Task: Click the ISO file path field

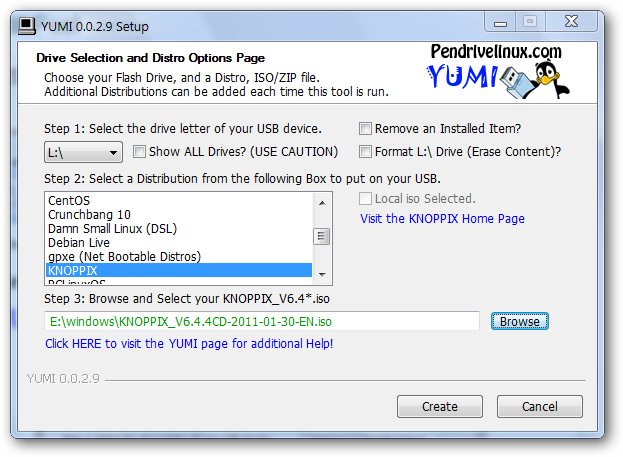Action: click(262, 321)
